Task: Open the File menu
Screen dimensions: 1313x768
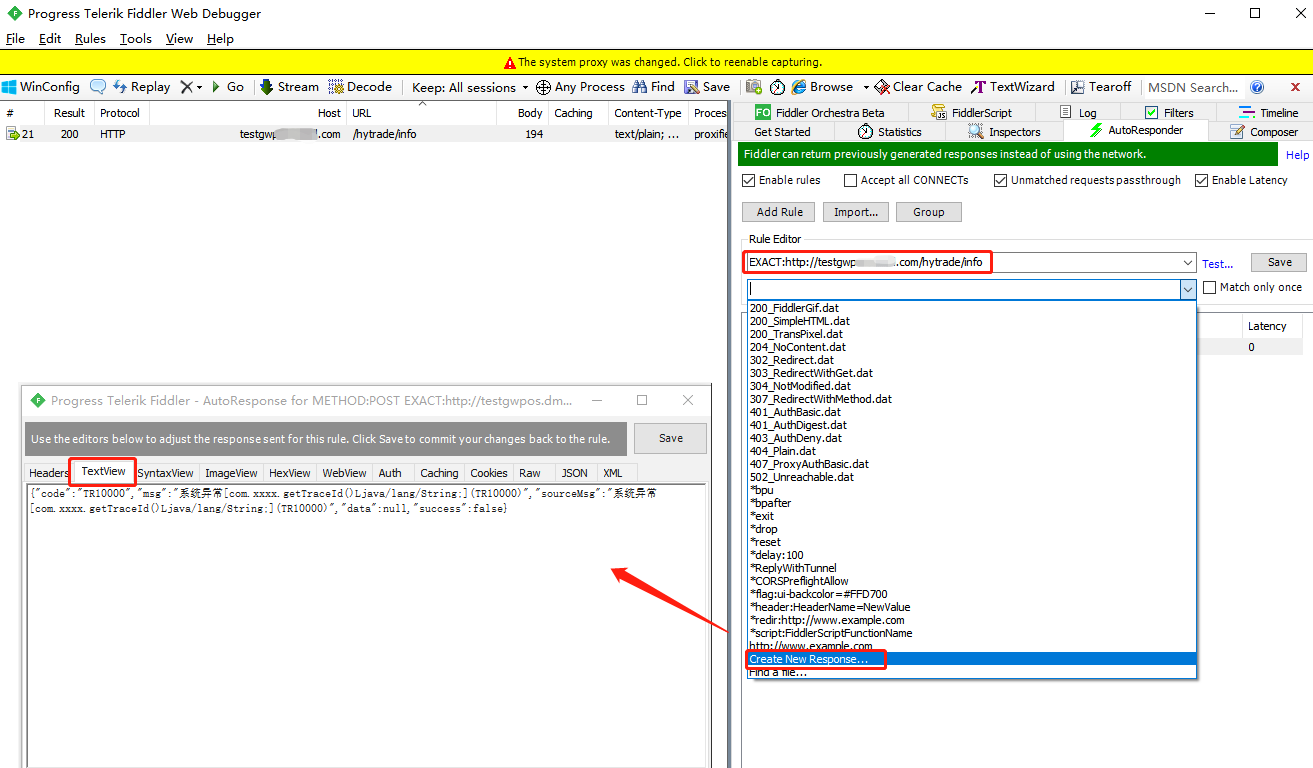Action: (15, 39)
